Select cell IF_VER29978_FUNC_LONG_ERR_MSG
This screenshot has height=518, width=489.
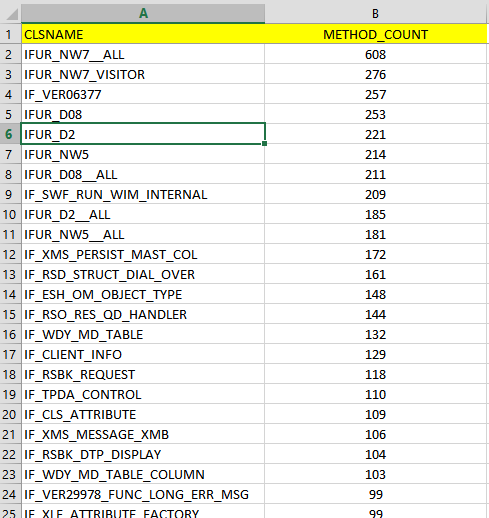pyautogui.click(x=143, y=494)
